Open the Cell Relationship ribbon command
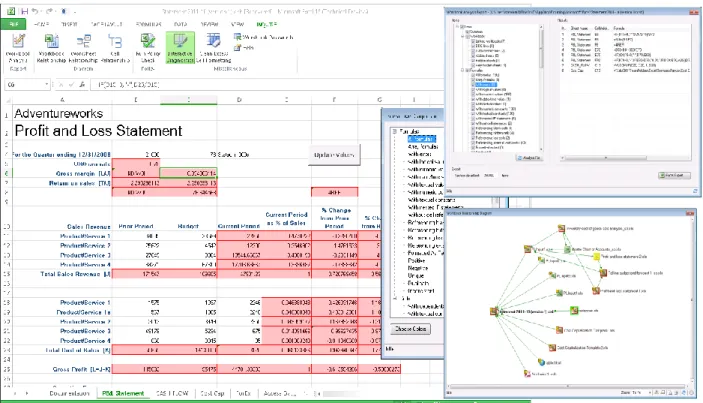This screenshot has width=703, height=403. click(115, 48)
